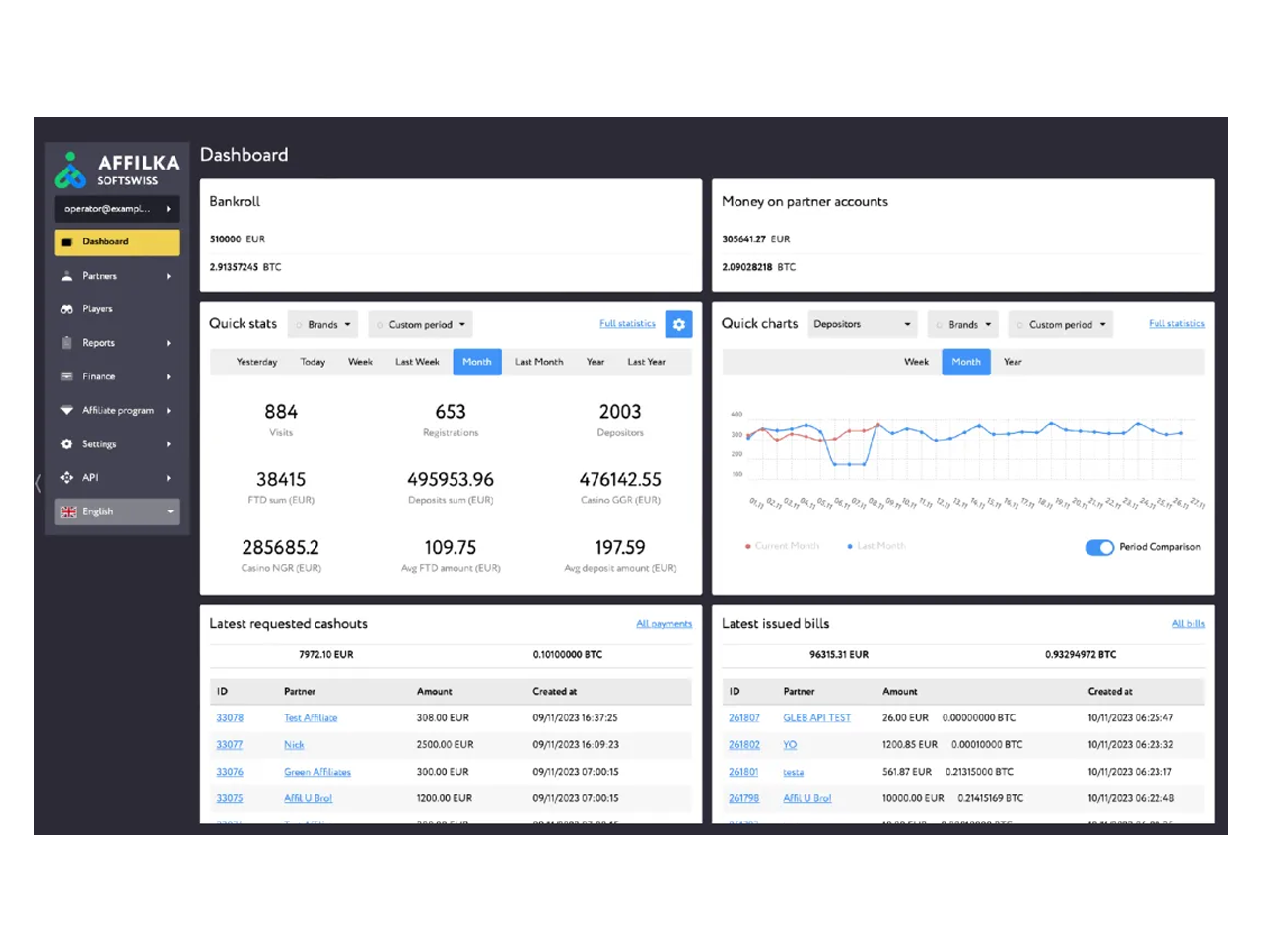Click the All payments link in cashouts
Image resolution: width=1262 pixels, height=952 pixels.
[x=664, y=623]
